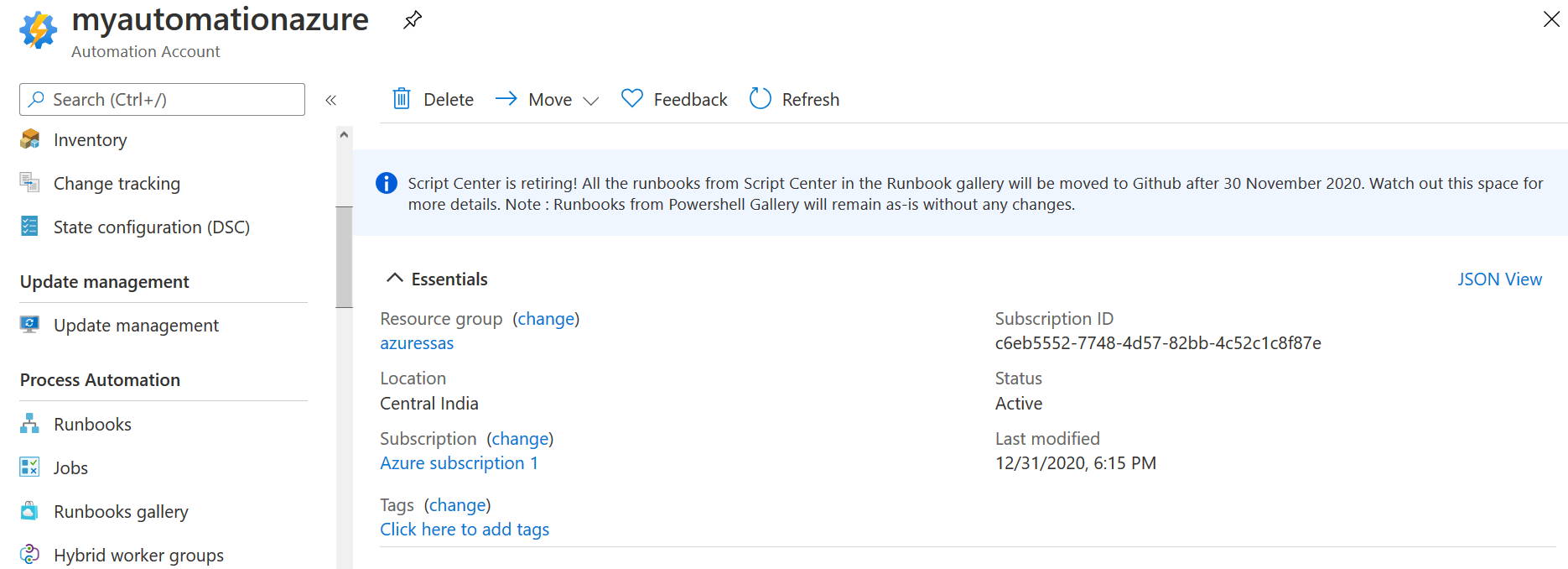Viewport: 1568px width, 569px height.
Task: Pin the myautomationazure blade
Action: tap(412, 20)
